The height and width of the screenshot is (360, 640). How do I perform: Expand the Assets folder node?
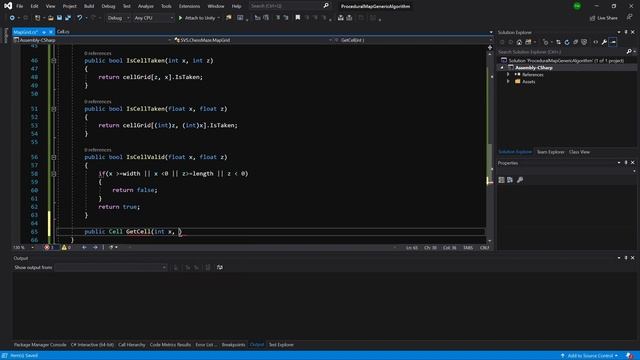[508, 82]
